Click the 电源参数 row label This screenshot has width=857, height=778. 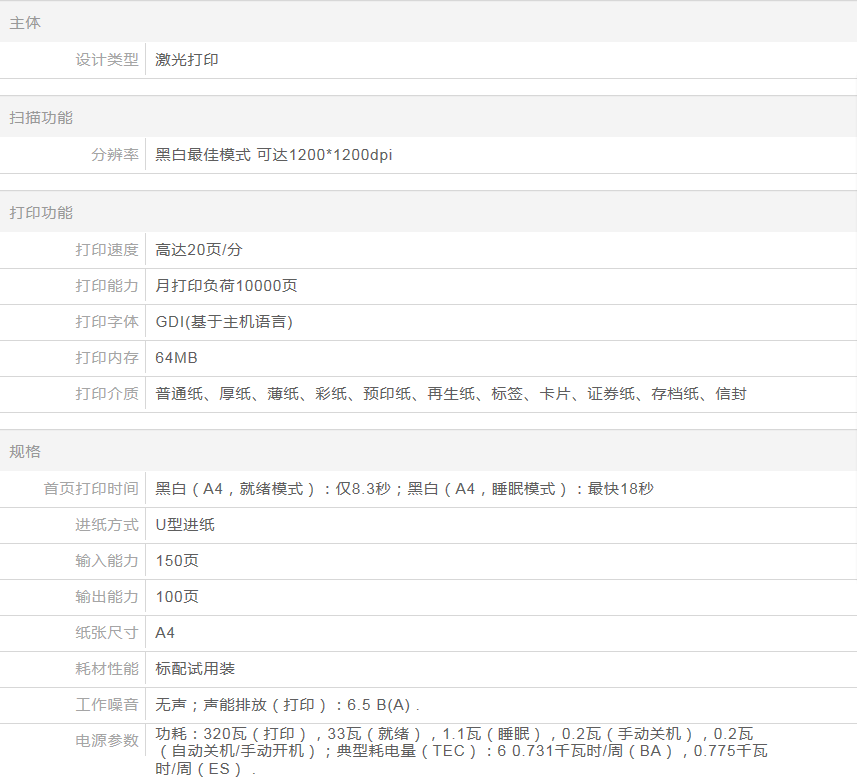(107, 741)
